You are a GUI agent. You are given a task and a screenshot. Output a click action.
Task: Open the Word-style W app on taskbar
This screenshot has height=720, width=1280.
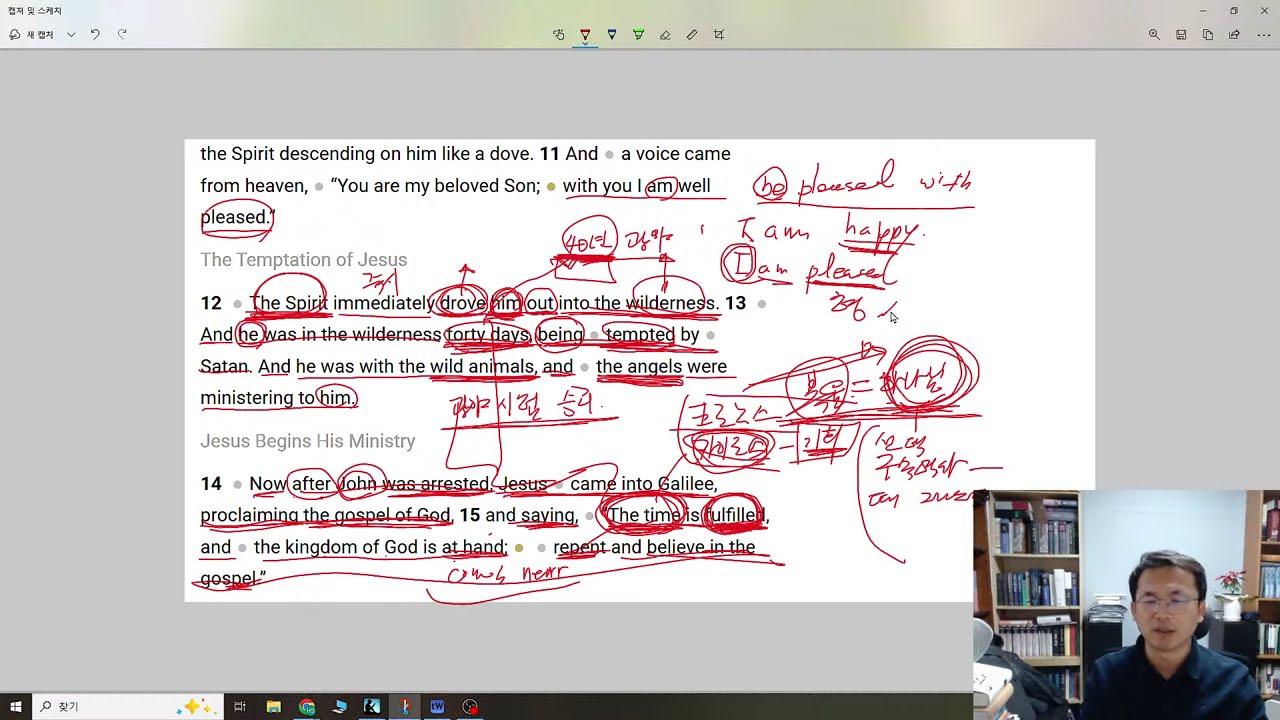tap(437, 706)
